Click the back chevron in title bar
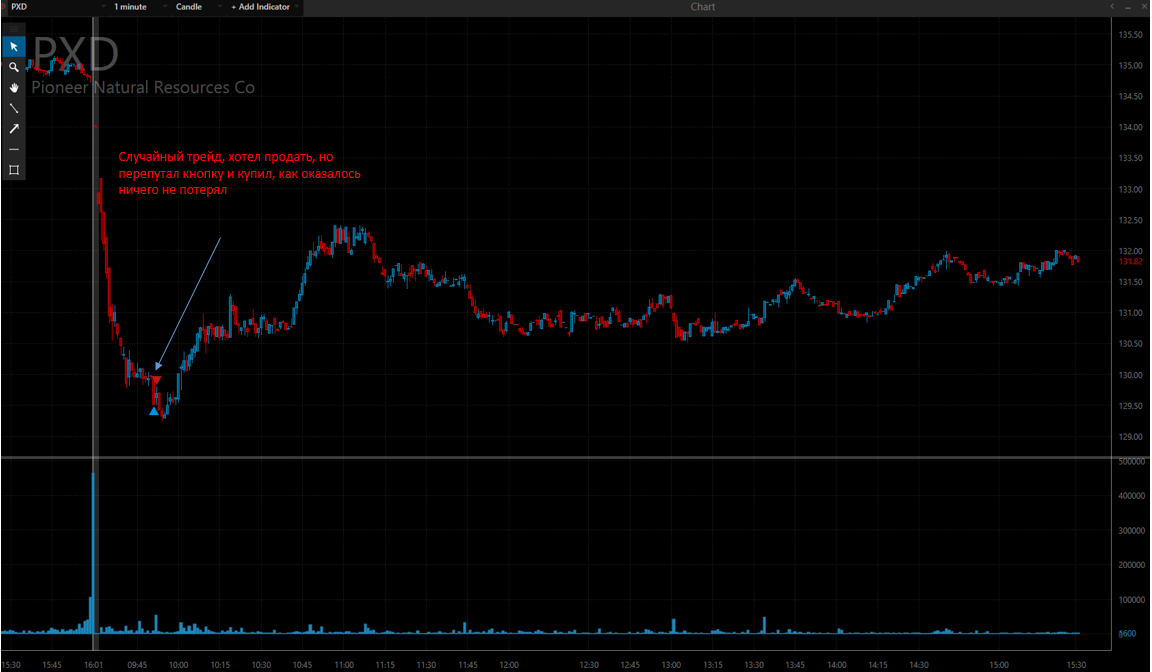This screenshot has width=1152, height=672. pyautogui.click(x=1112, y=7)
